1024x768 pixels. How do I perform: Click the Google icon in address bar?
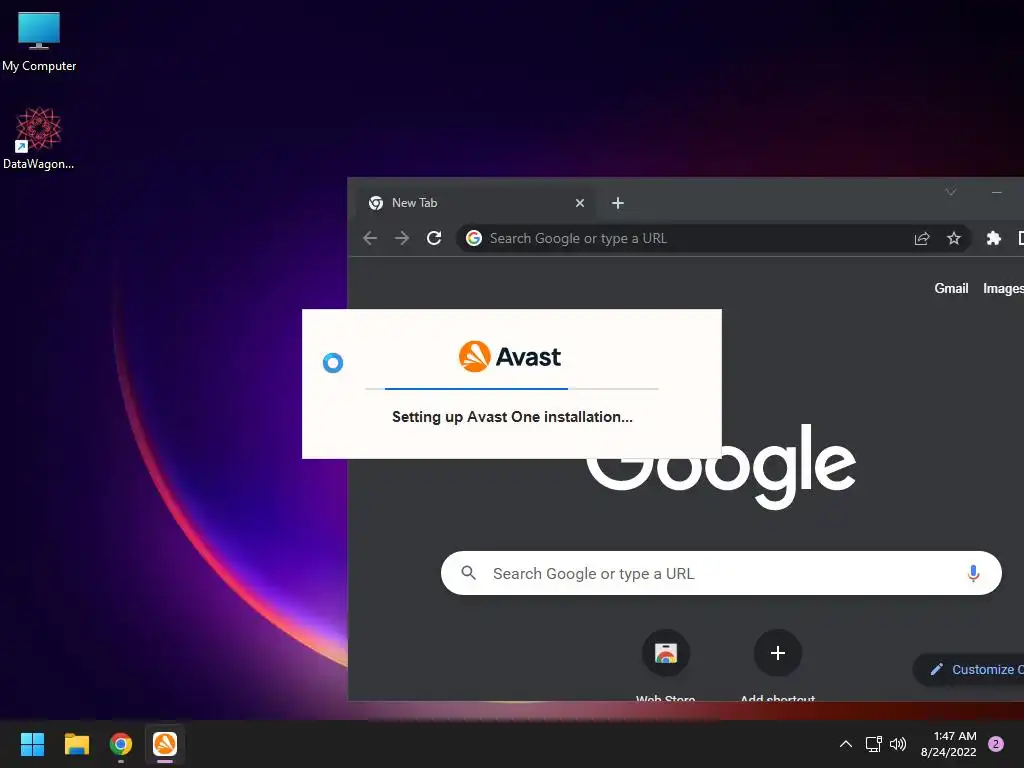point(474,238)
